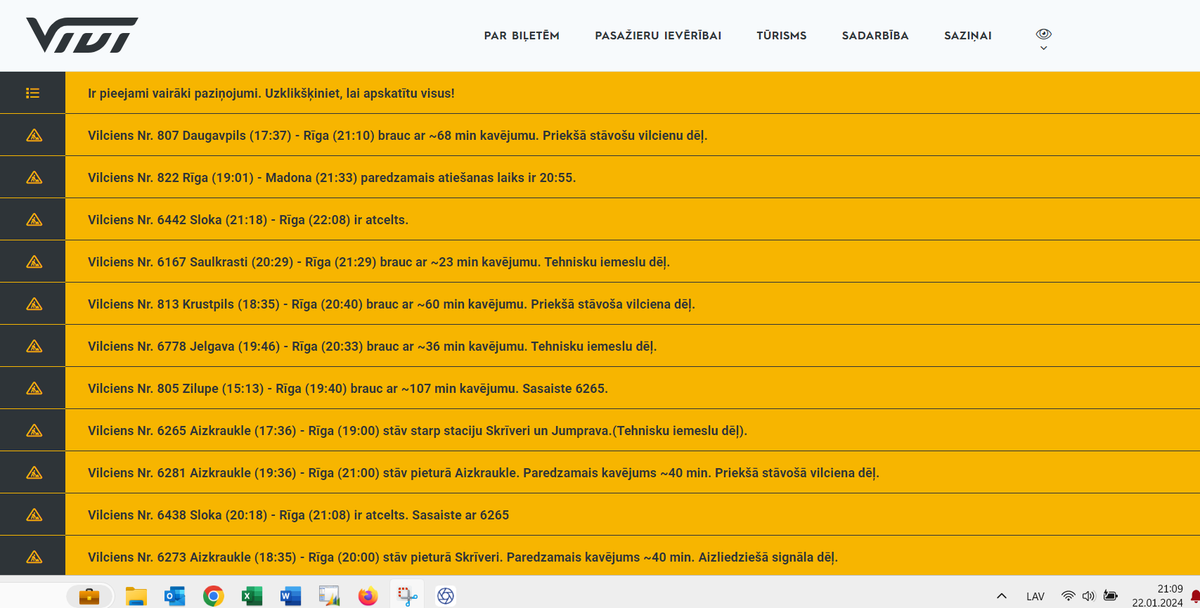Viewport: 1200px width, 608px height.
Task: Open notice for Vilciens Nr. 822 Rīga–Madona
Action: click(632, 177)
